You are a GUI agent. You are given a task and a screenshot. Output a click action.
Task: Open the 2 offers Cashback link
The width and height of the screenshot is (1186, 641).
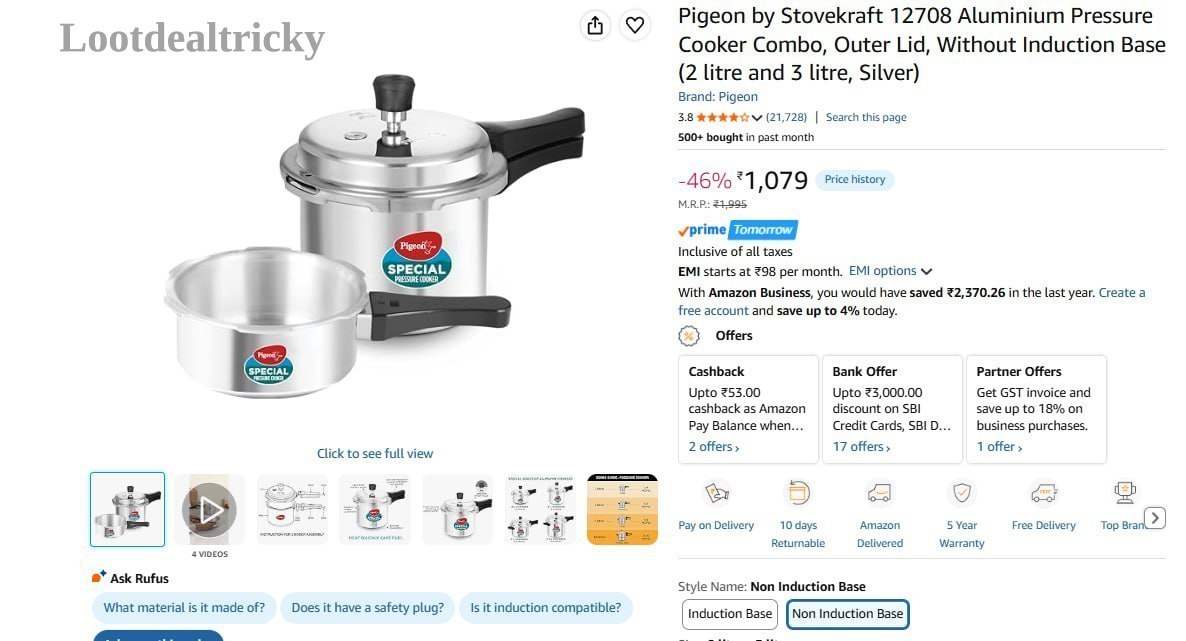tap(714, 447)
